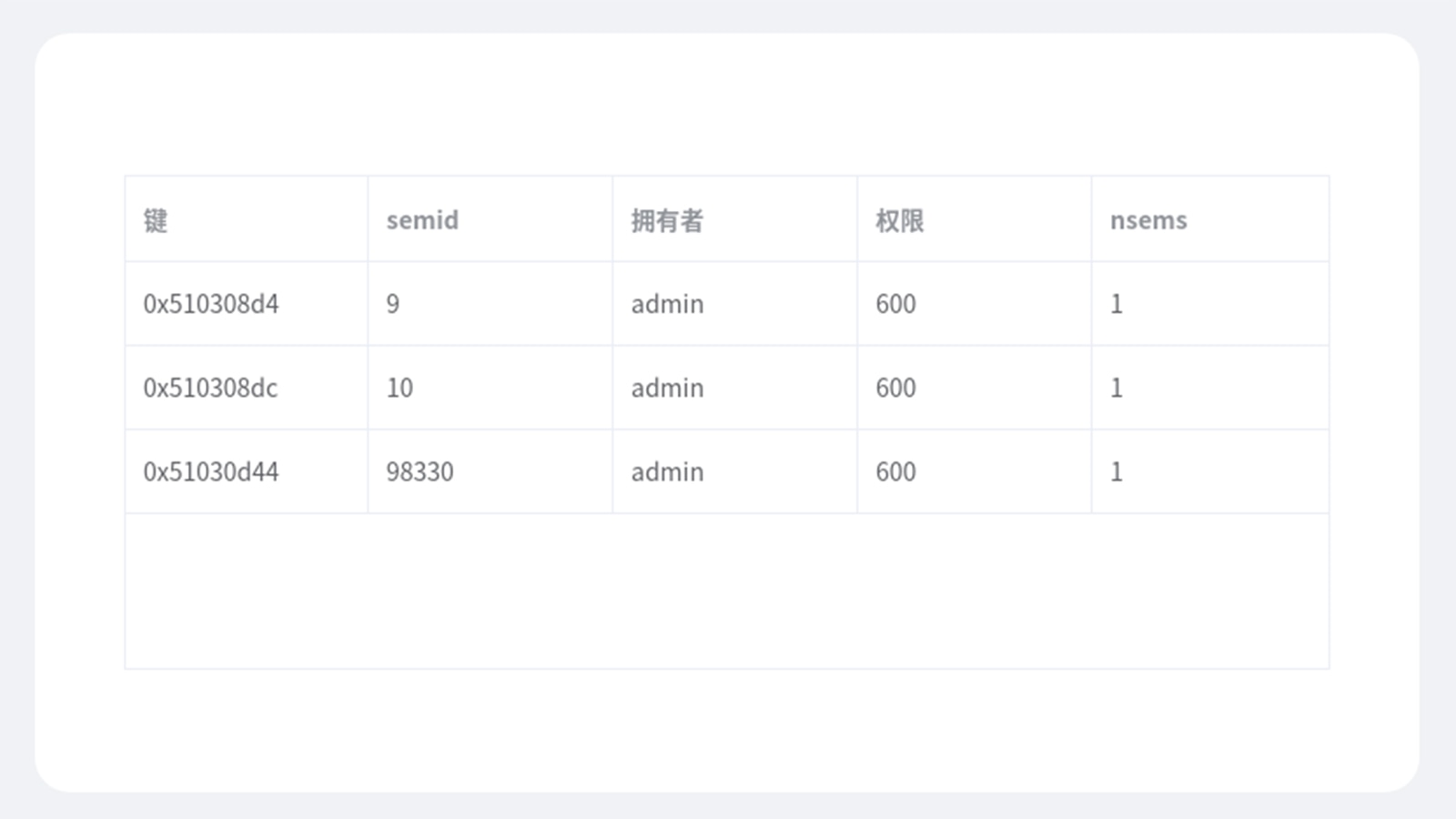1456x819 pixels.
Task: Click semid value 9
Action: [393, 304]
